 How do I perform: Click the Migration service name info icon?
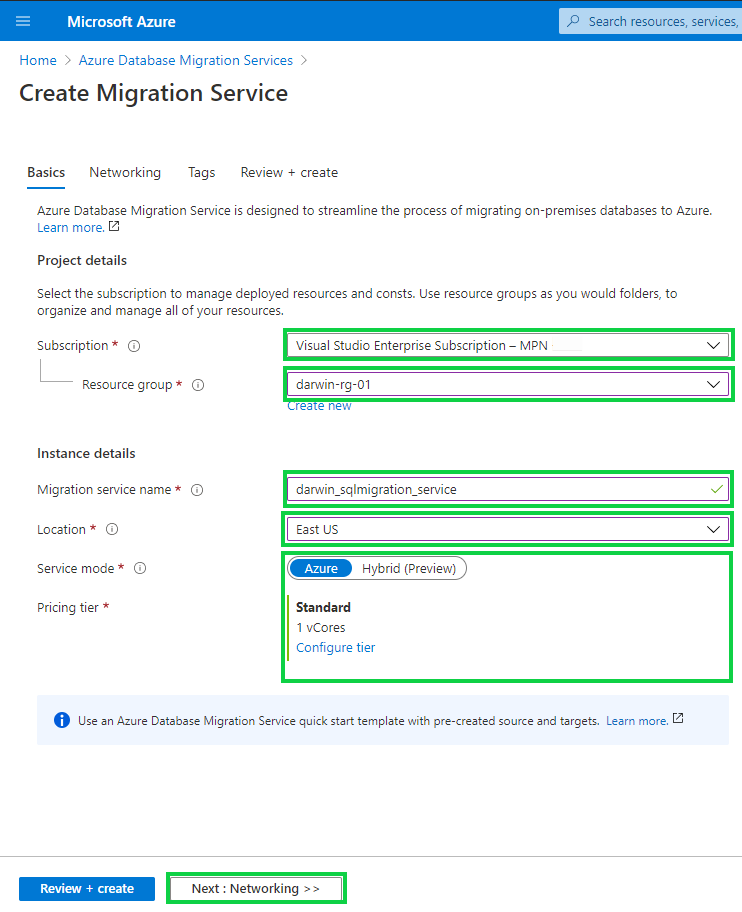(x=197, y=490)
